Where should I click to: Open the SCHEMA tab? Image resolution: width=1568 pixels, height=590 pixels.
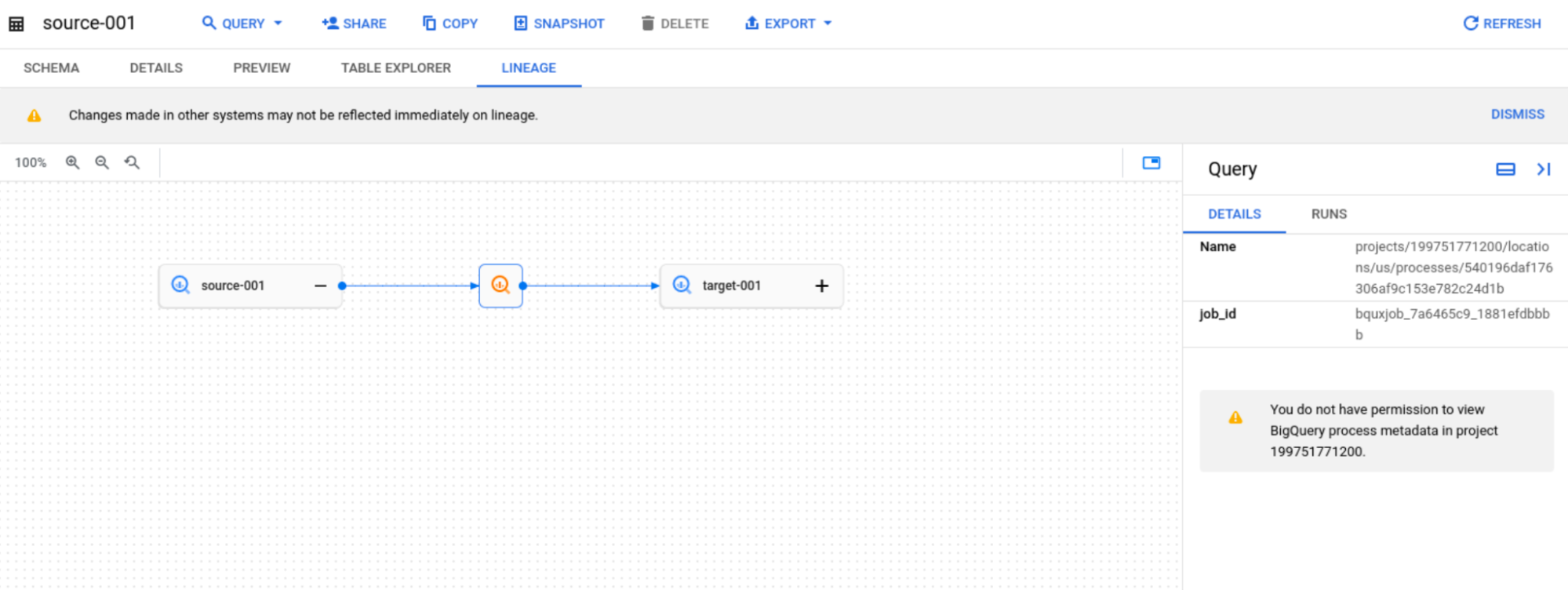click(50, 67)
